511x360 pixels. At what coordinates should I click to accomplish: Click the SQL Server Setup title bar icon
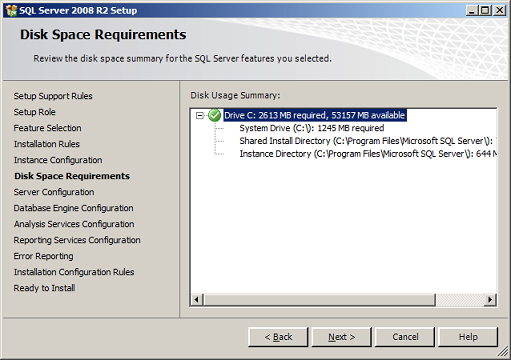pyautogui.click(x=11, y=11)
